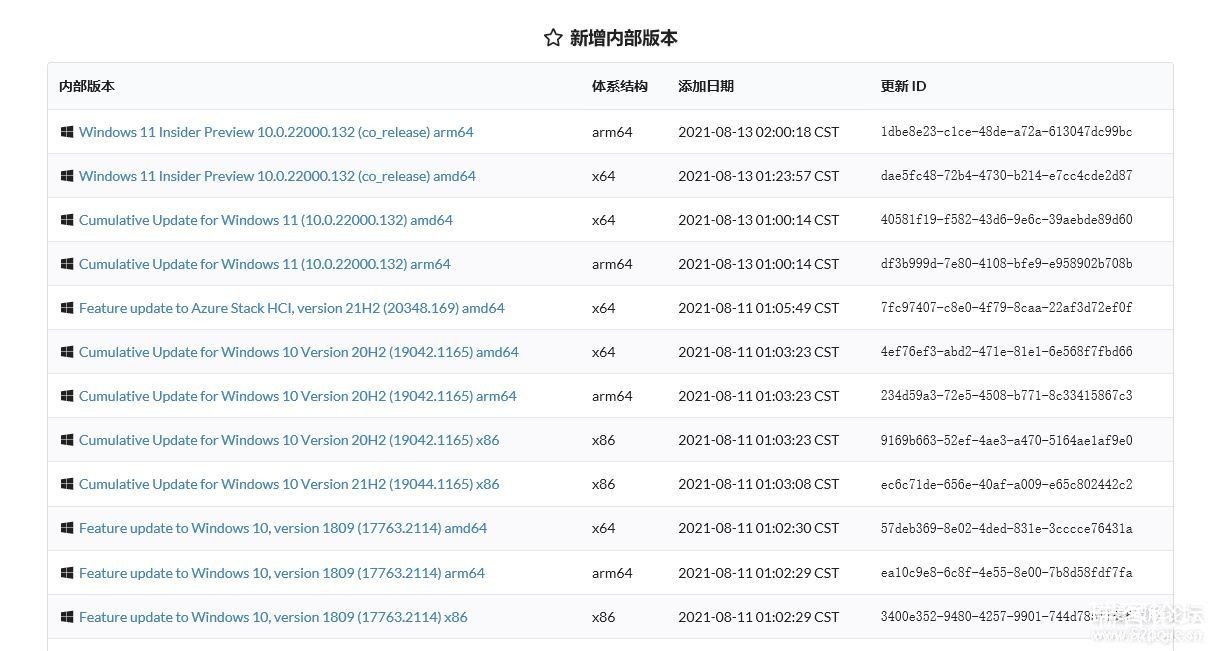Click Windows logo beside Windows 11 cumulative amd64

coord(67,220)
